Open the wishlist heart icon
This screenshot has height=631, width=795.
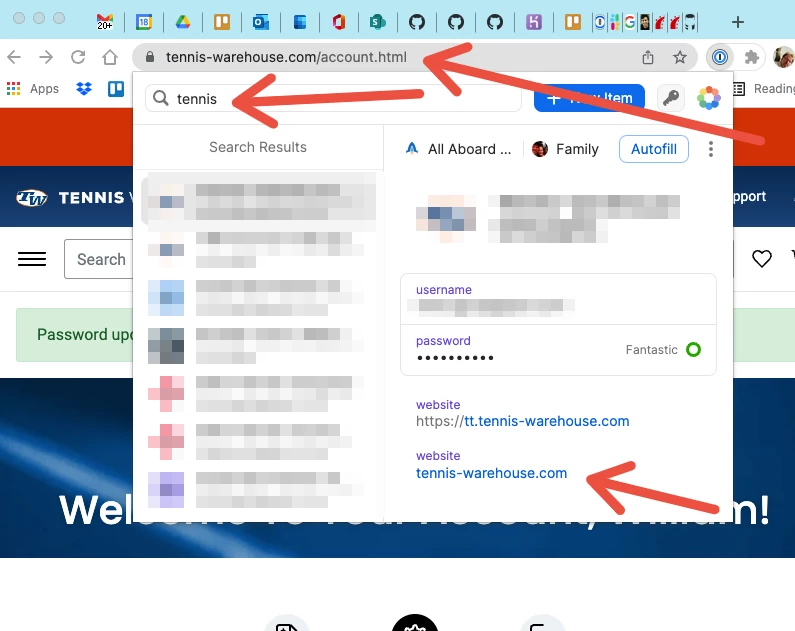(762, 259)
